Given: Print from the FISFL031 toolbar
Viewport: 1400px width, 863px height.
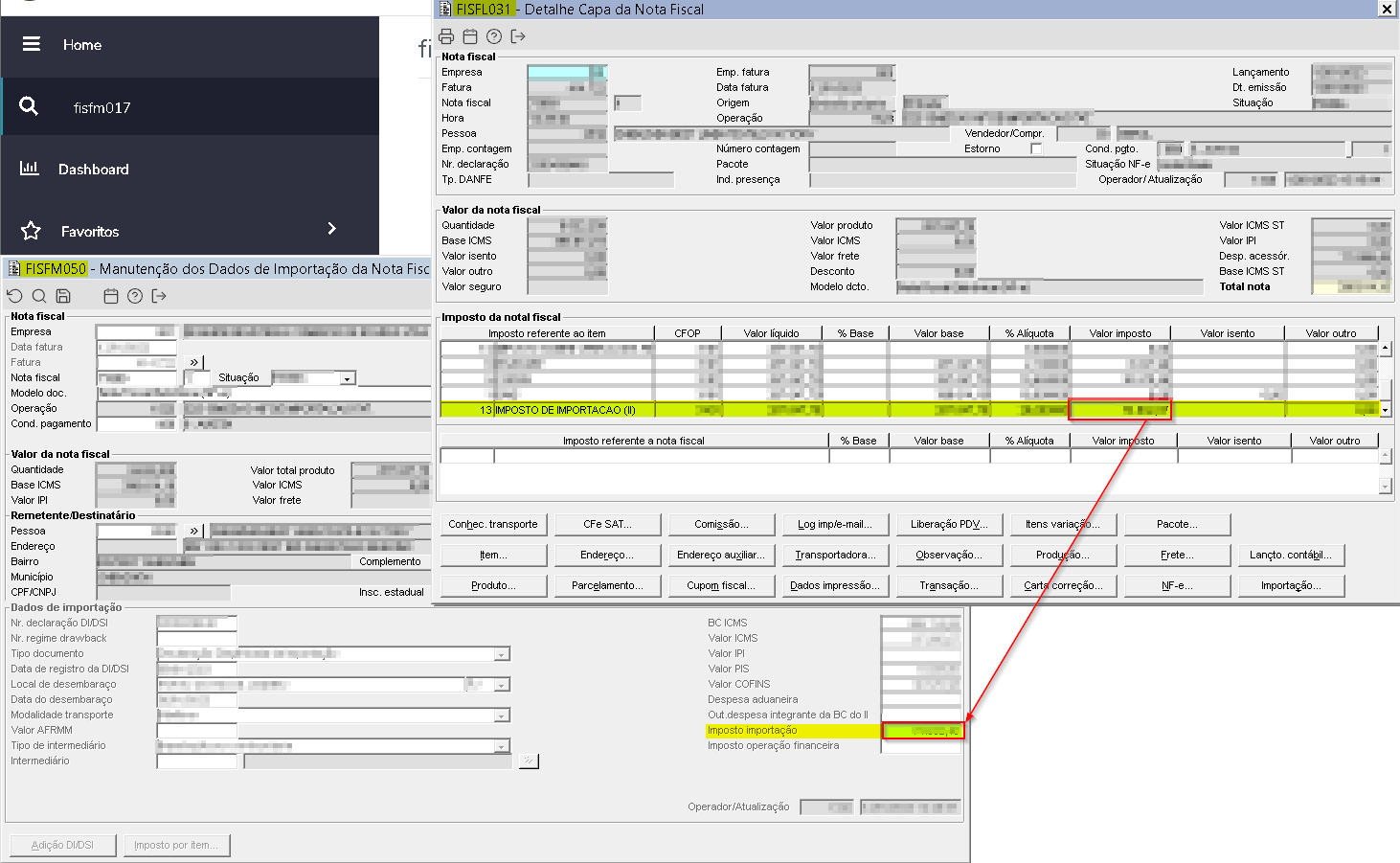Looking at the screenshot, I should [x=446, y=36].
